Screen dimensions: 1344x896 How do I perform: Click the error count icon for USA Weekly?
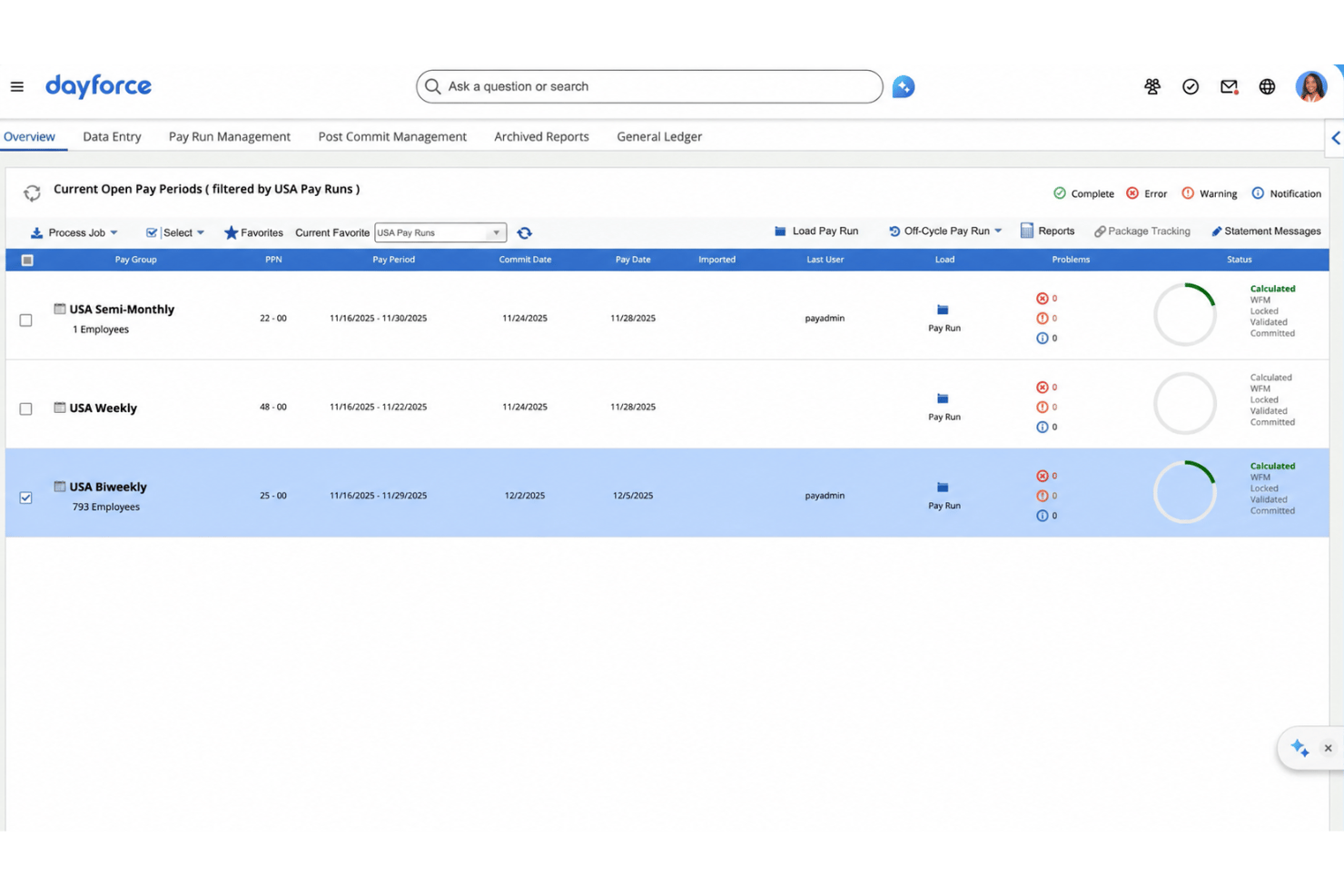click(x=1043, y=387)
